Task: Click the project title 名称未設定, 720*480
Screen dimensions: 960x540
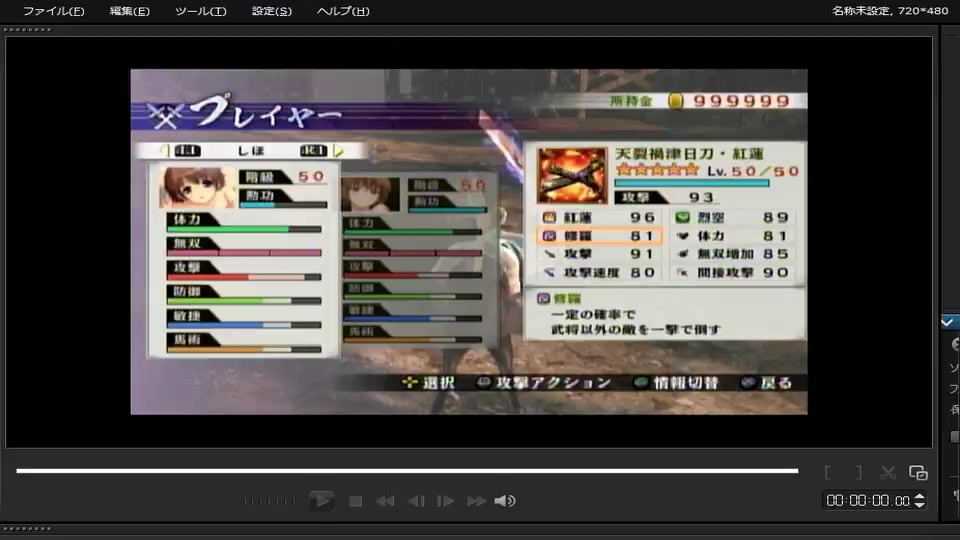Action: (x=890, y=10)
